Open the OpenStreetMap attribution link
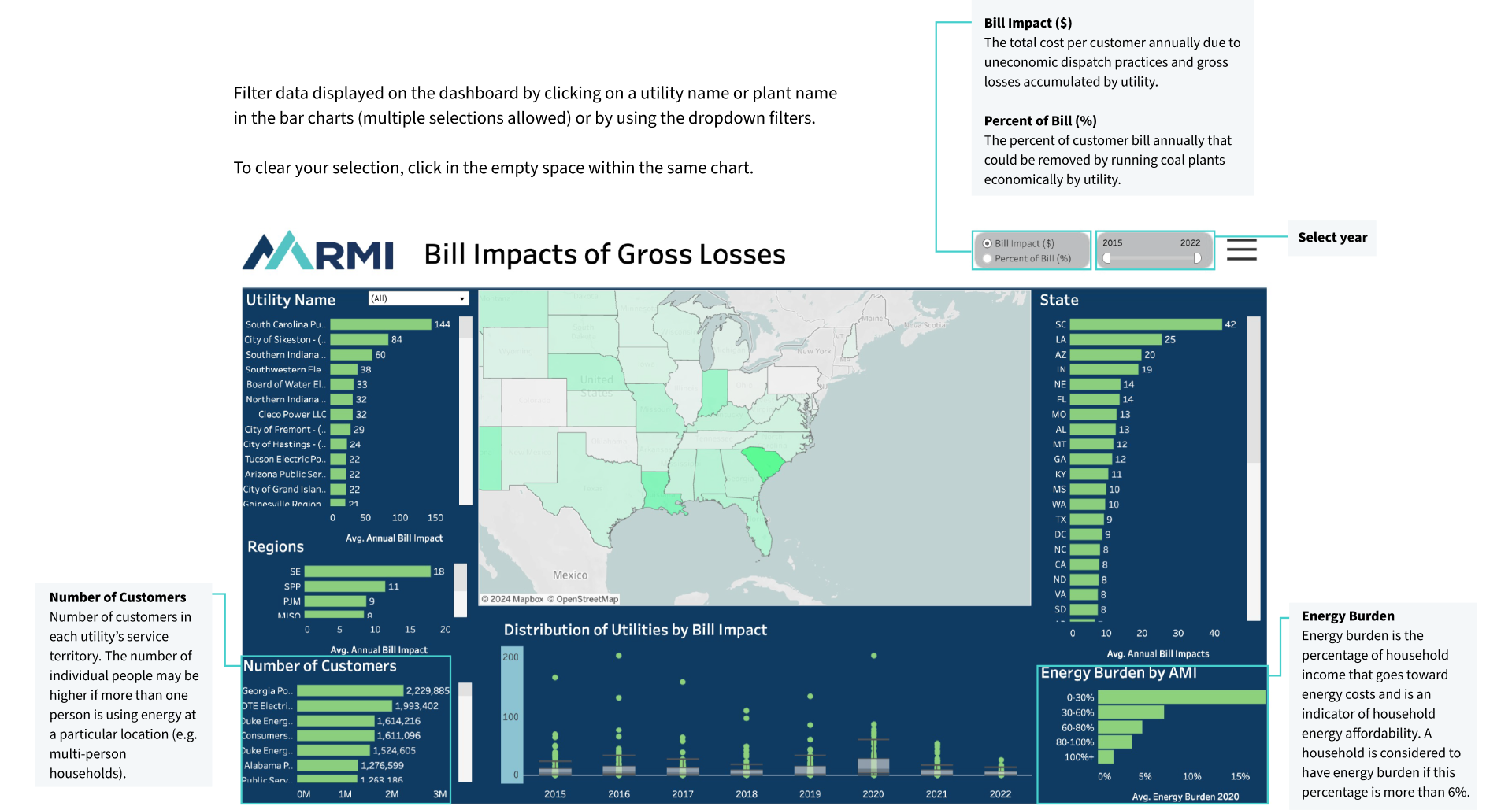This screenshot has width=1512, height=810. pyautogui.click(x=587, y=600)
